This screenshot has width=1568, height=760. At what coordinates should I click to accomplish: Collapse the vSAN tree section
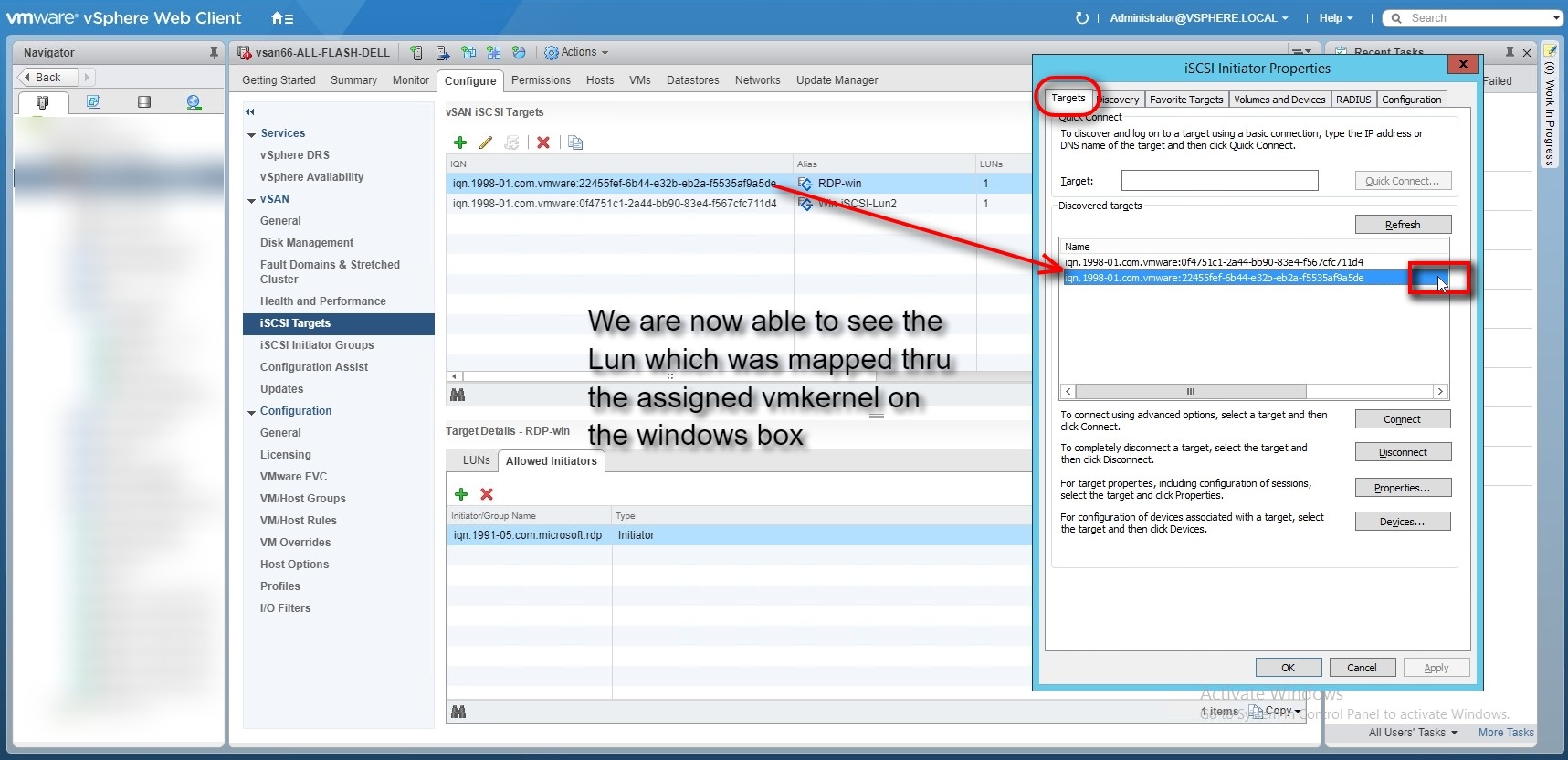(x=252, y=200)
